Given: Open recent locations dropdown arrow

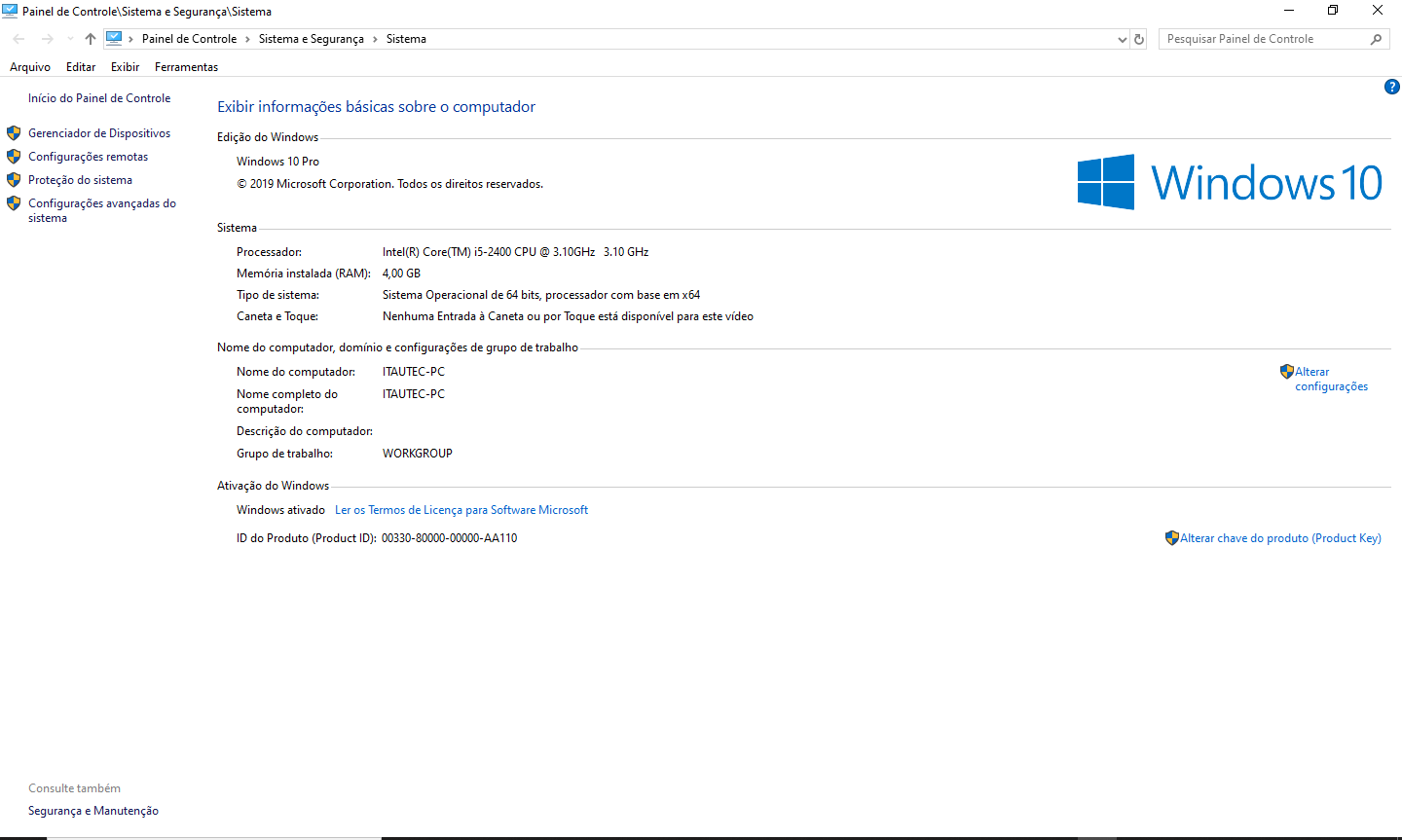Looking at the screenshot, I should click(x=69, y=39).
